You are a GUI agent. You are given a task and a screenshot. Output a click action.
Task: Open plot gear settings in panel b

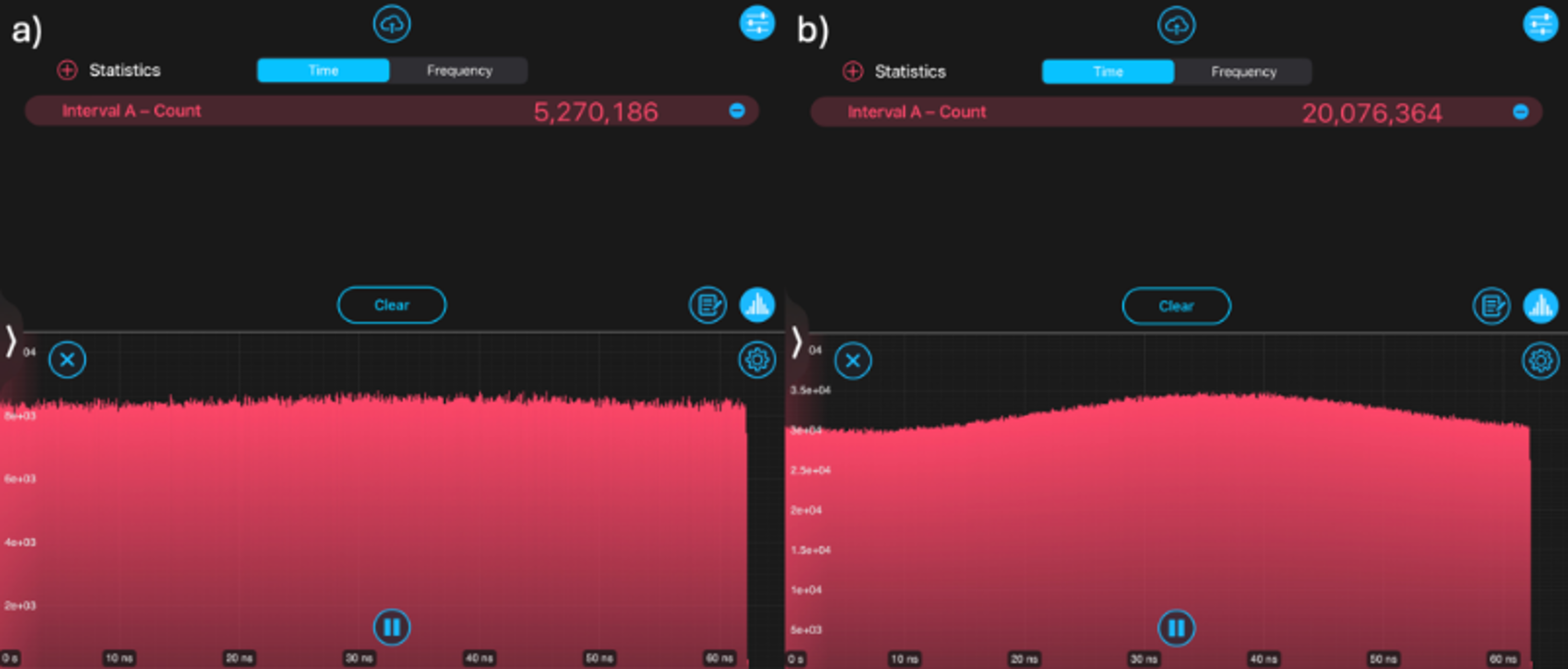[1541, 361]
